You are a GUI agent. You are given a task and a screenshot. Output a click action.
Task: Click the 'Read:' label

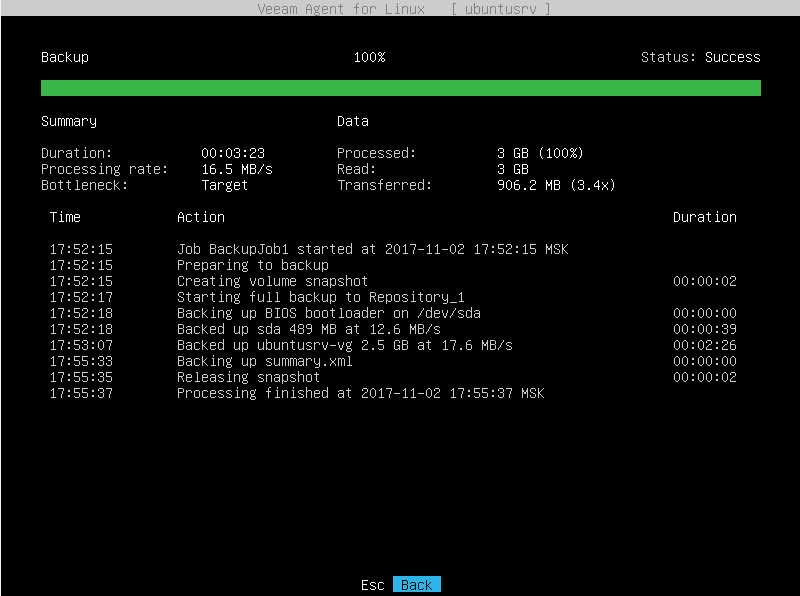(356, 169)
